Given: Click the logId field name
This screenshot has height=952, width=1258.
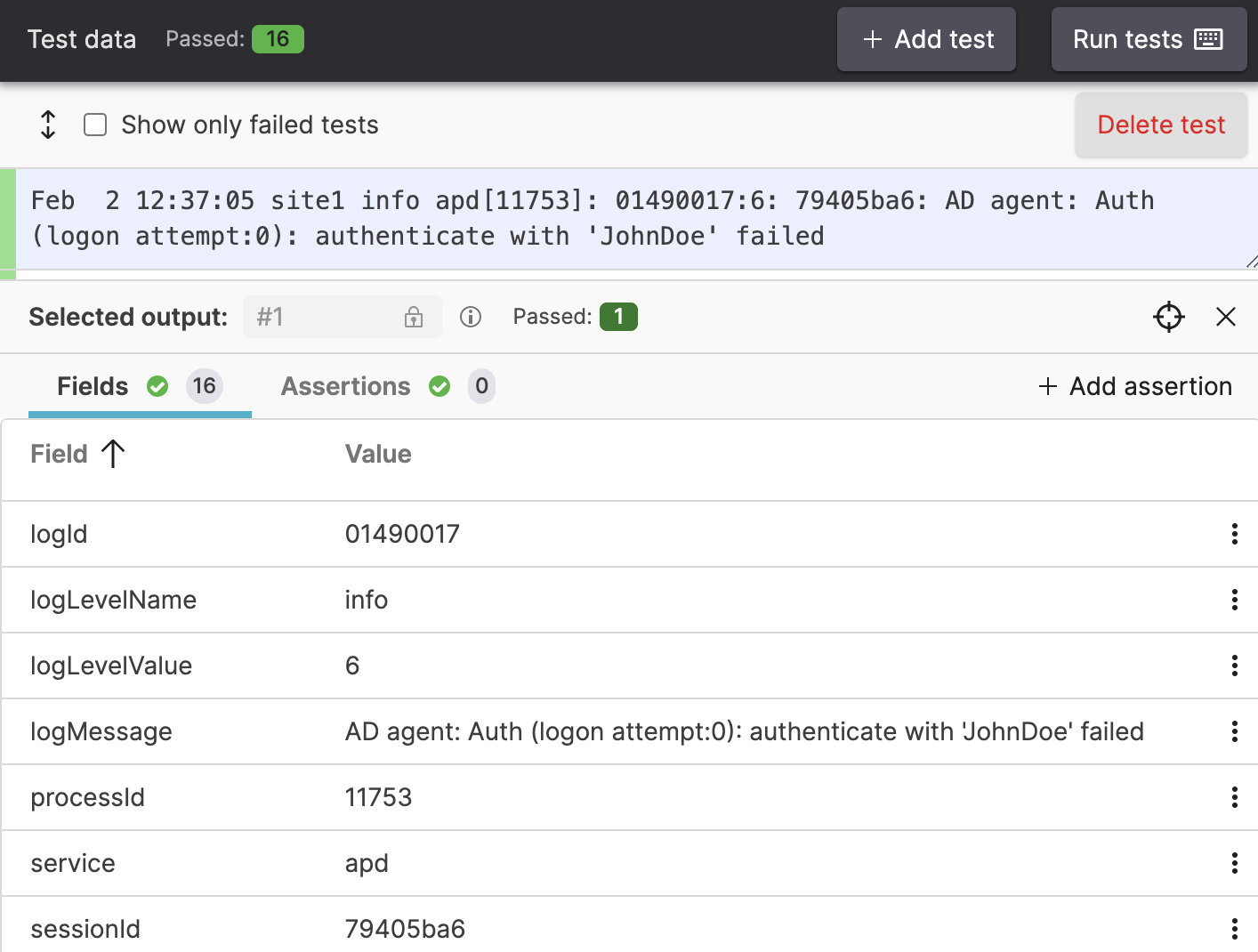Looking at the screenshot, I should [x=59, y=534].
